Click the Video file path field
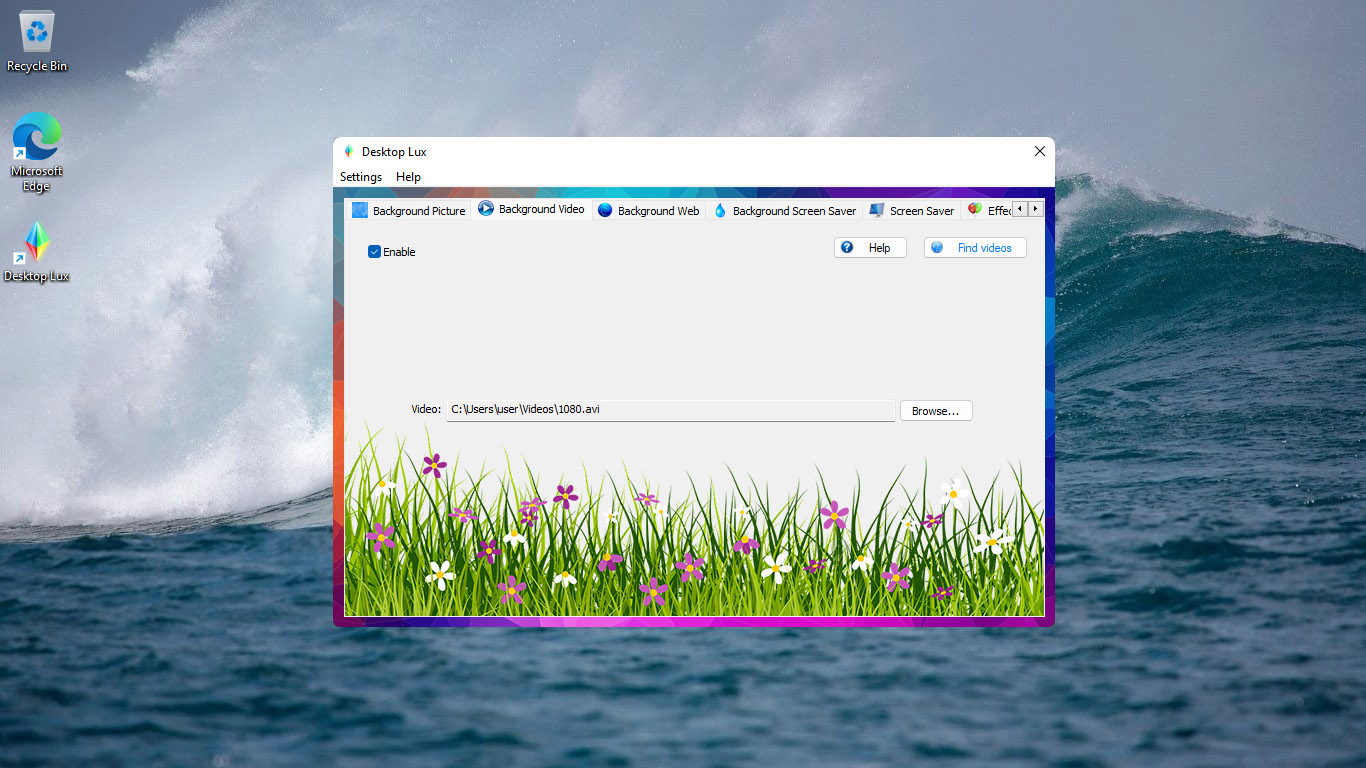The width and height of the screenshot is (1366, 768). tap(670, 410)
